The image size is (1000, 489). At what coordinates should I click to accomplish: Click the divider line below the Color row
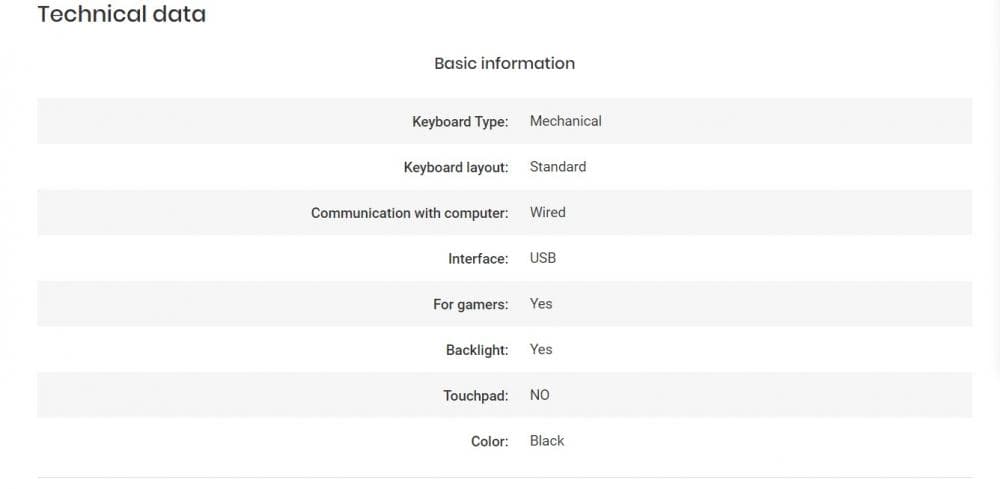coord(504,477)
